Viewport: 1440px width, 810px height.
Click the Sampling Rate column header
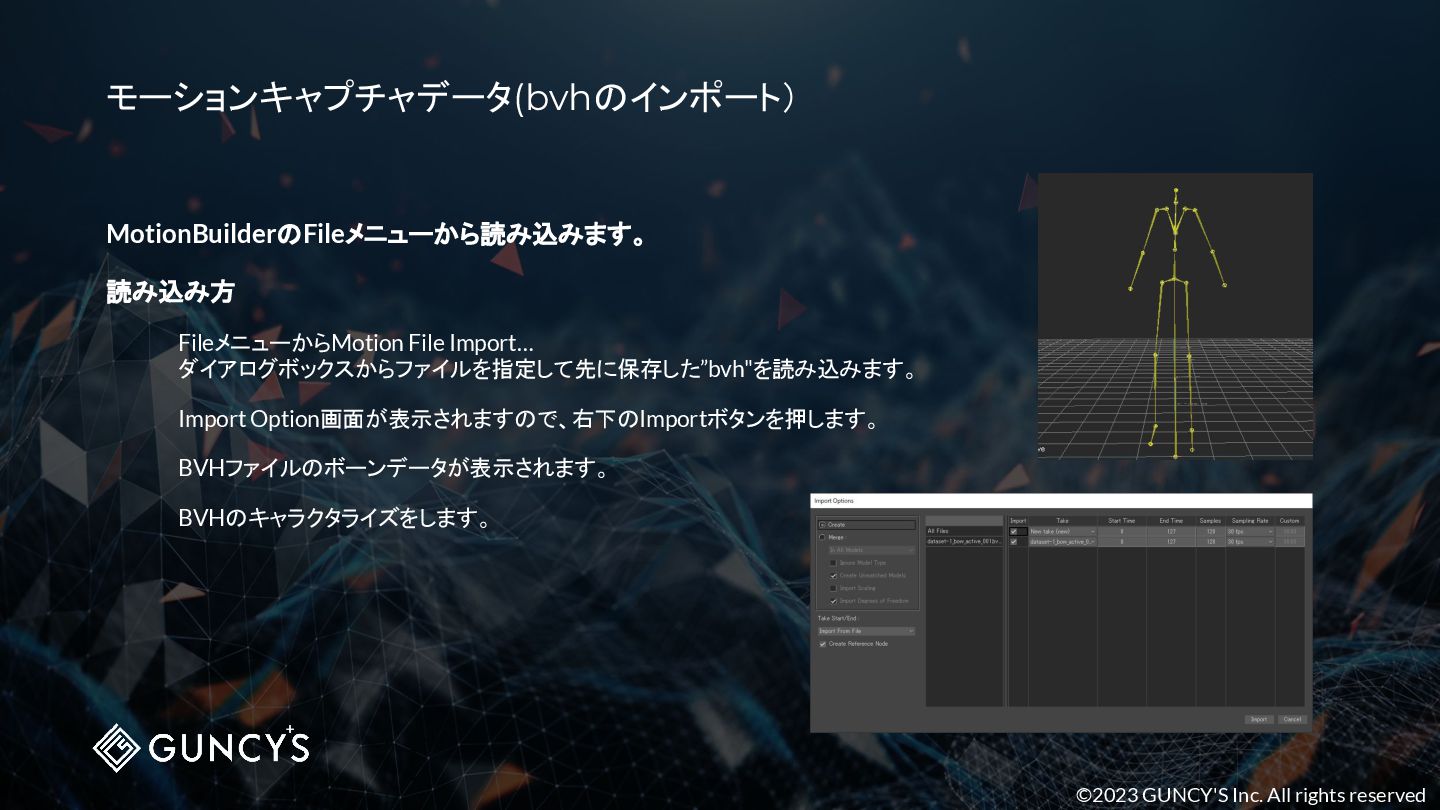[1250, 521]
